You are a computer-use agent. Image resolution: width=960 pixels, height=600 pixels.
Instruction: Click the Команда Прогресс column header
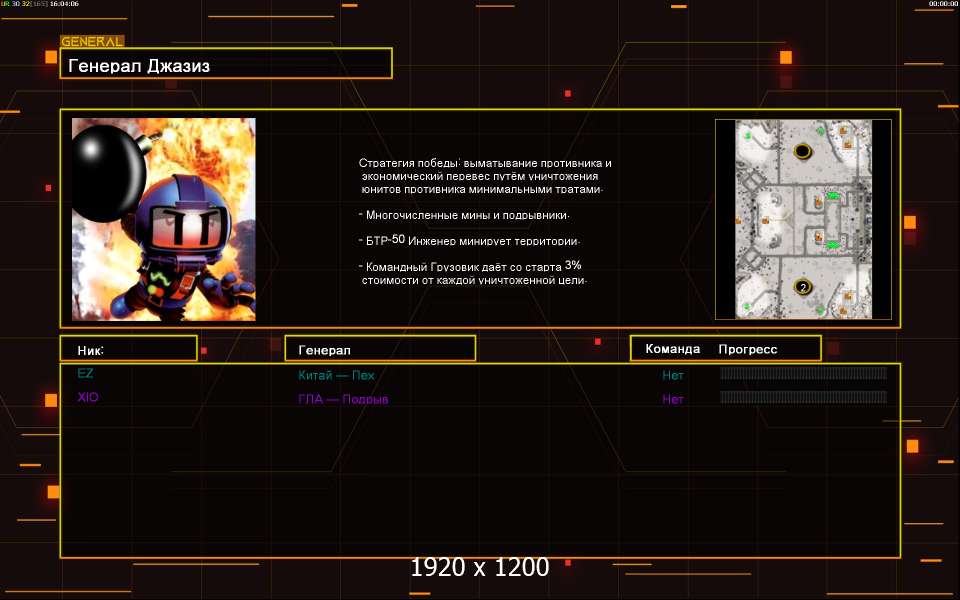(725, 349)
